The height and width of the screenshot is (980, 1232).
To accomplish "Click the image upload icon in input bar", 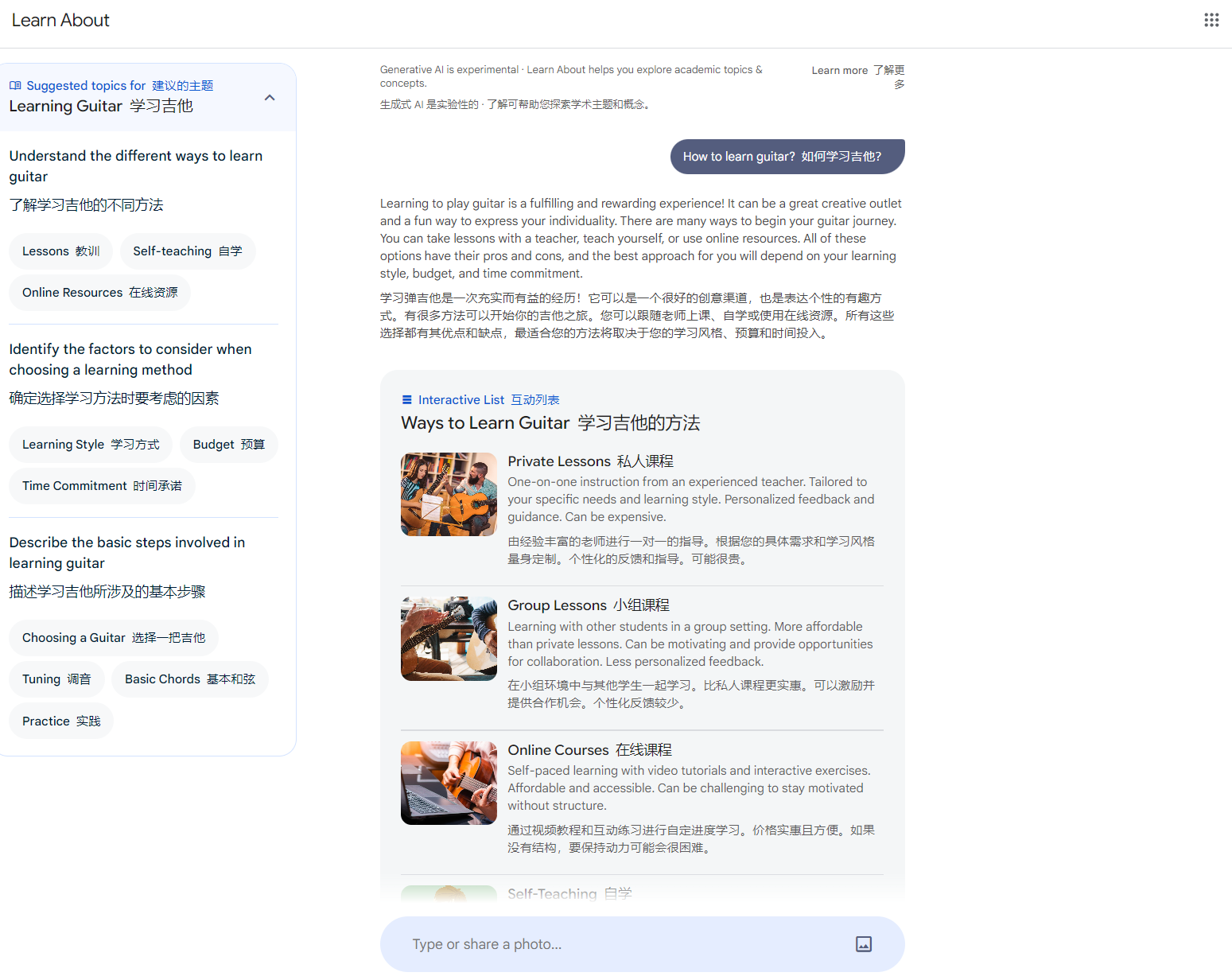I will (864, 944).
